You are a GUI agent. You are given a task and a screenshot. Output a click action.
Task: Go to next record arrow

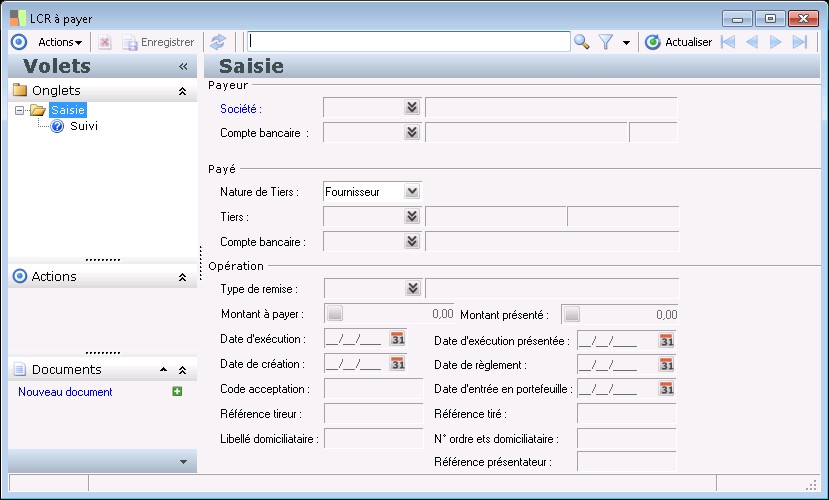pyautogui.click(x=775, y=42)
